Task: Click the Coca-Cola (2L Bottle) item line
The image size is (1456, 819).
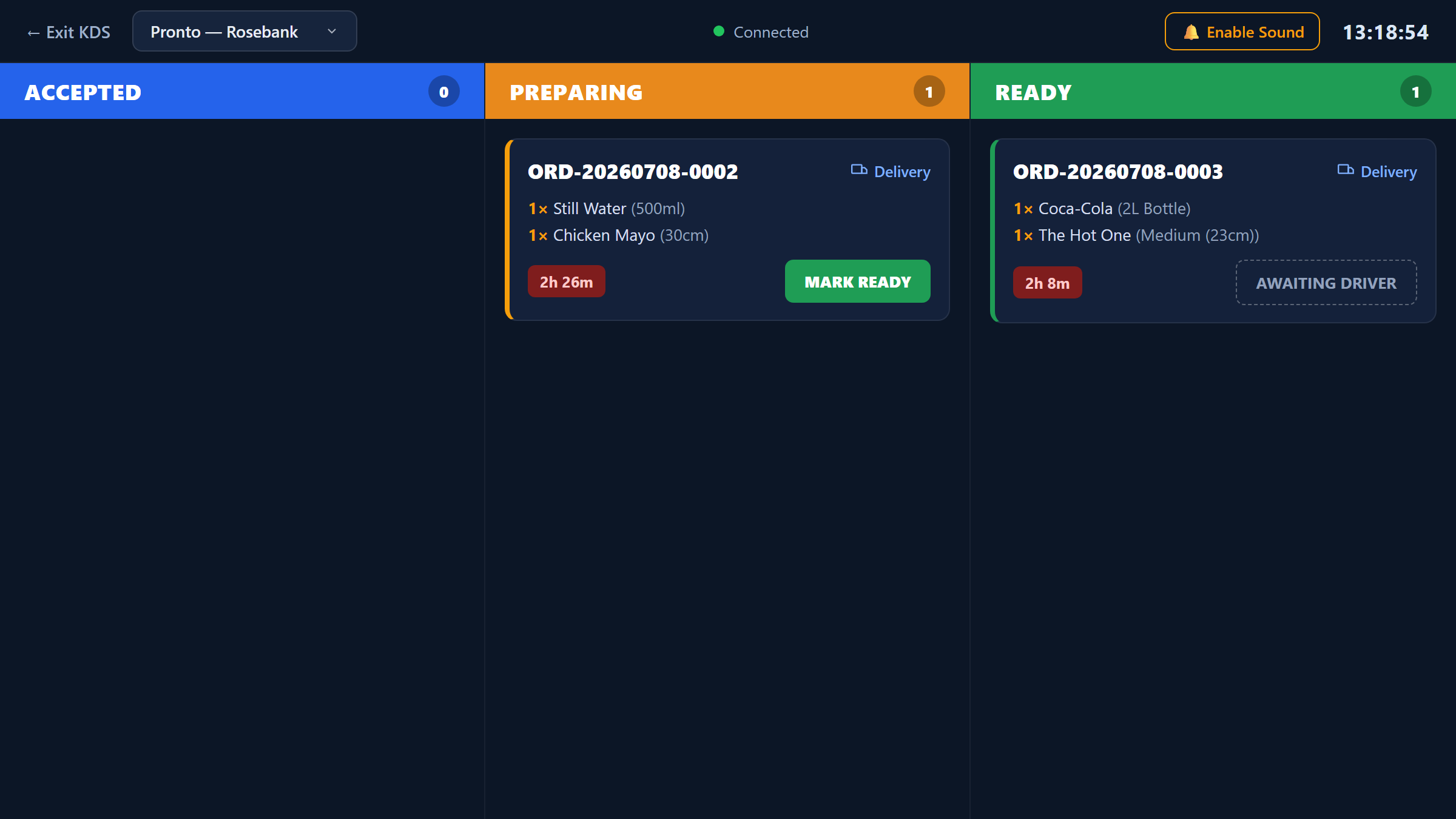Action: click(x=1102, y=209)
